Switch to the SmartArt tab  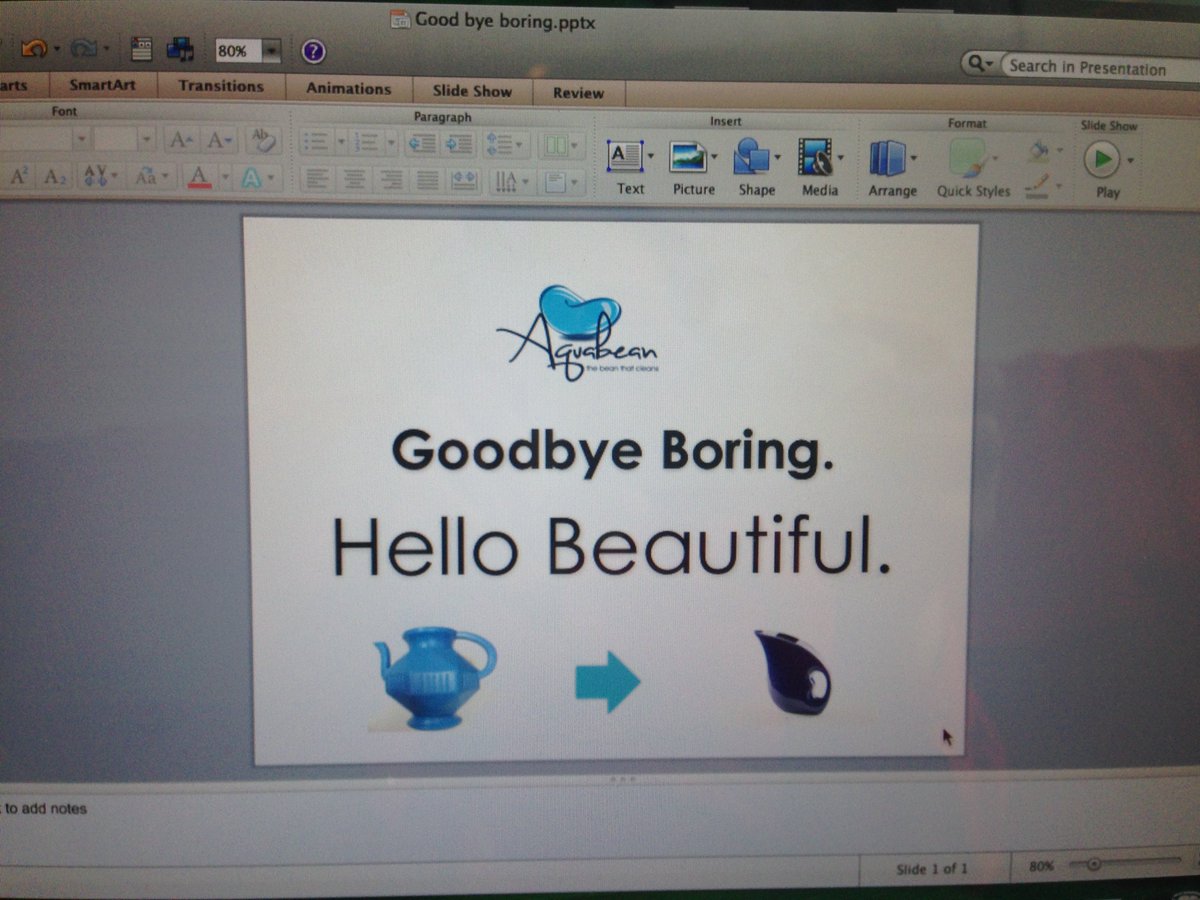[102, 85]
